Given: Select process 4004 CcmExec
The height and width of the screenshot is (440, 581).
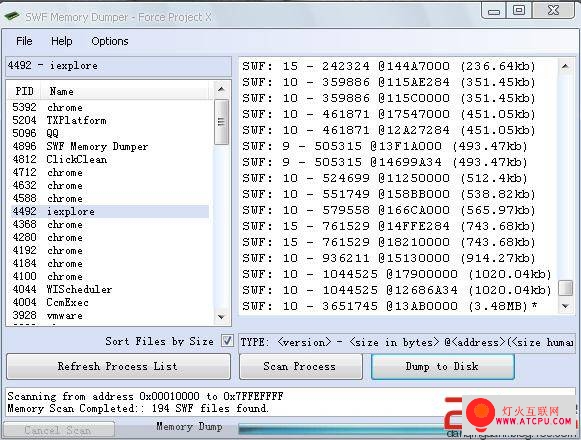Looking at the screenshot, I should point(109,302).
